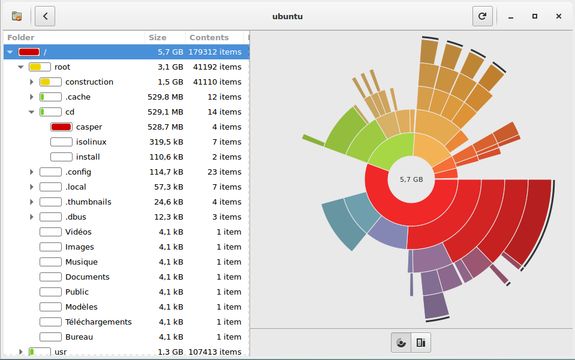This screenshot has width=575, height=360.
Task: Click the 3,1 GB size of root
Action: [170, 67]
